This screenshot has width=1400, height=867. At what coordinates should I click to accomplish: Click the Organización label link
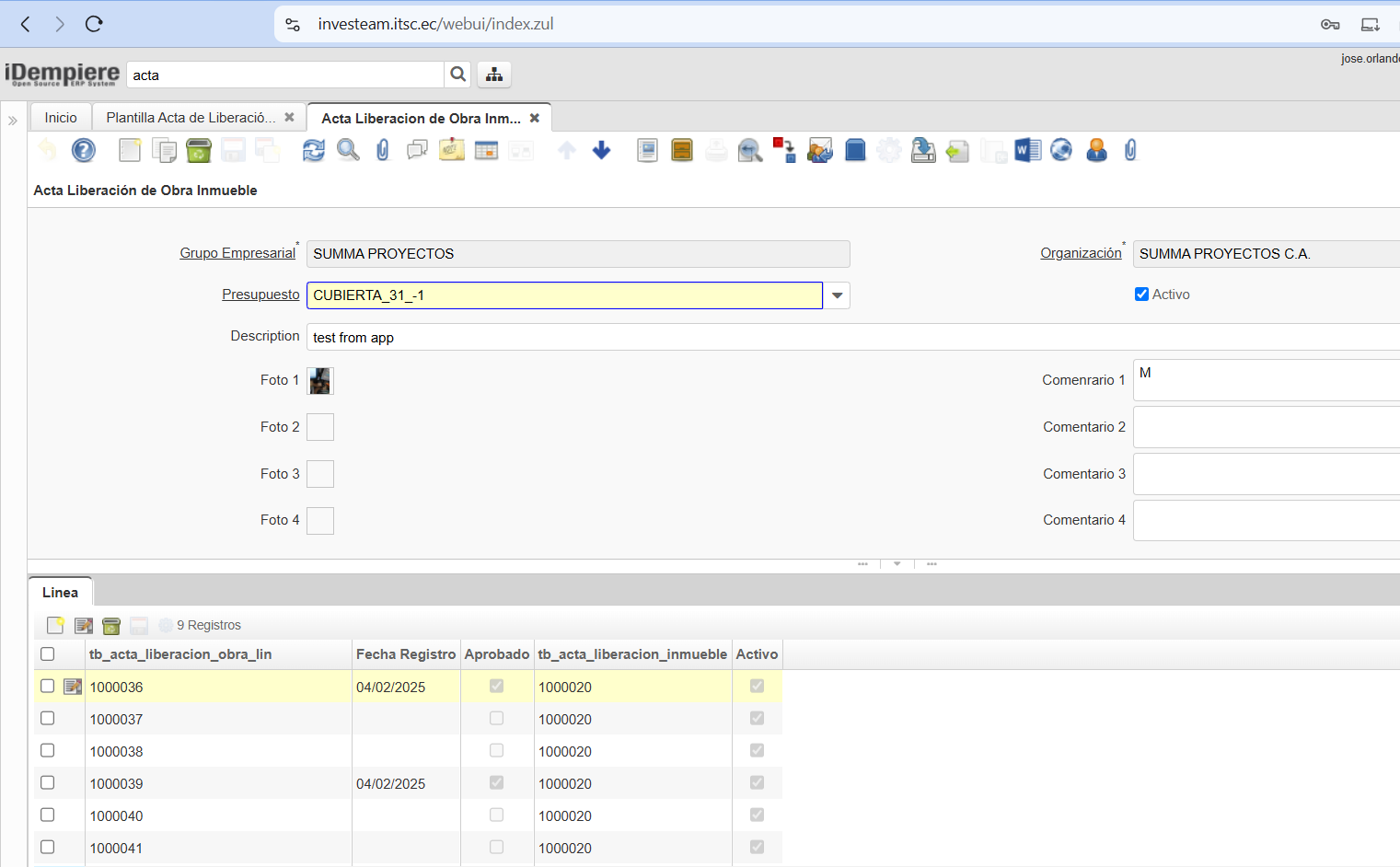(1081, 253)
